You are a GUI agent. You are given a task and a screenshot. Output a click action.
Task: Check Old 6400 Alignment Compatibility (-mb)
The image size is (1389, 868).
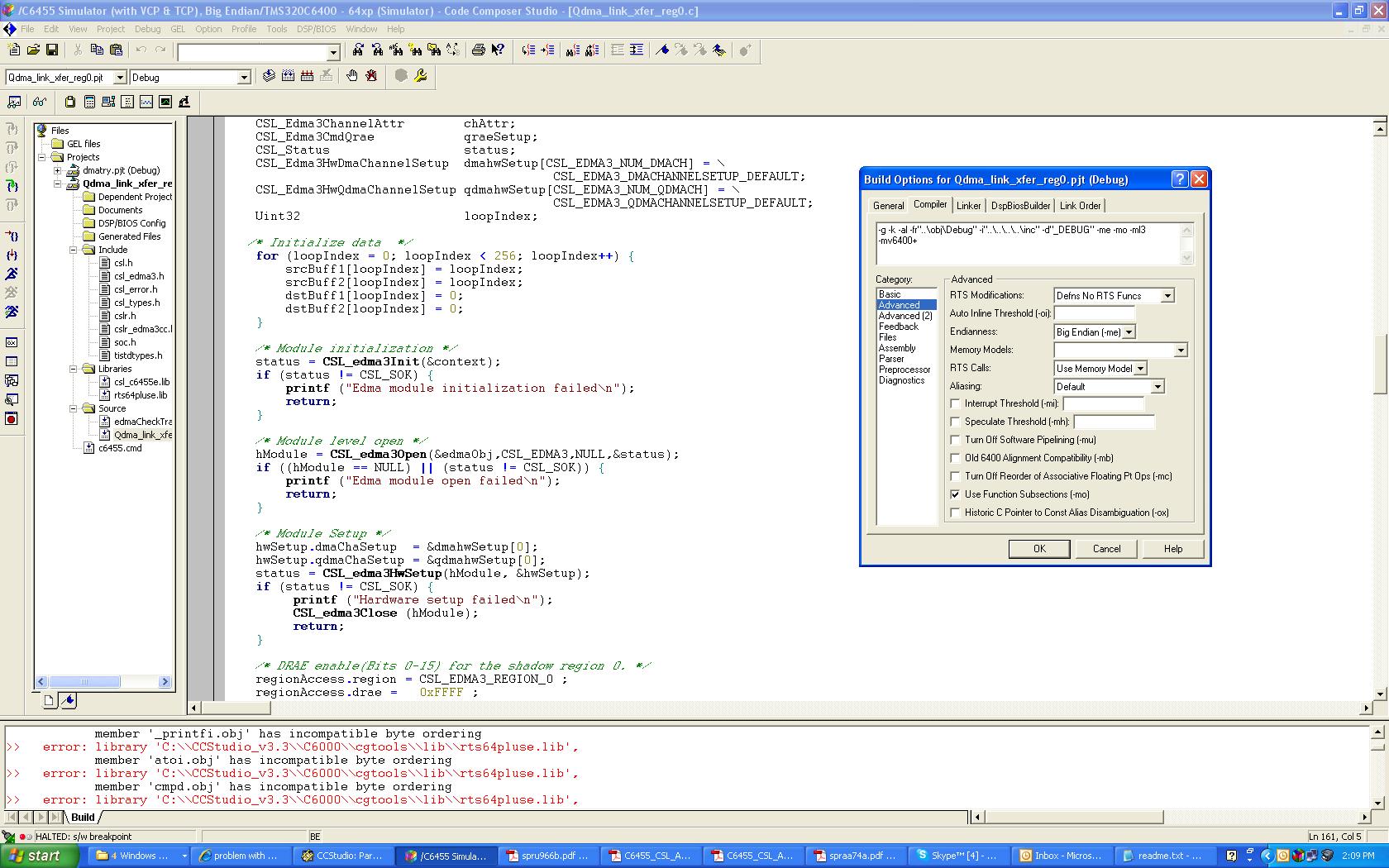(x=956, y=458)
